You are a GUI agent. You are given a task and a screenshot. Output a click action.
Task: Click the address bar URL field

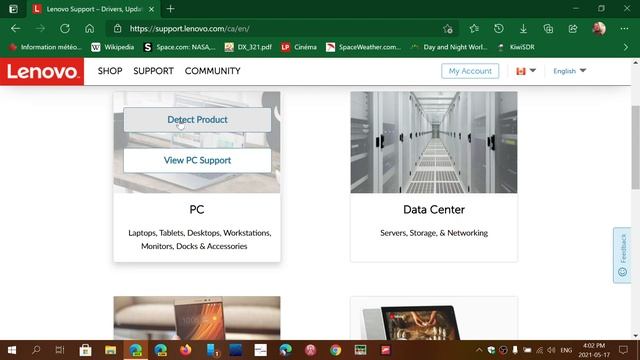click(282, 29)
